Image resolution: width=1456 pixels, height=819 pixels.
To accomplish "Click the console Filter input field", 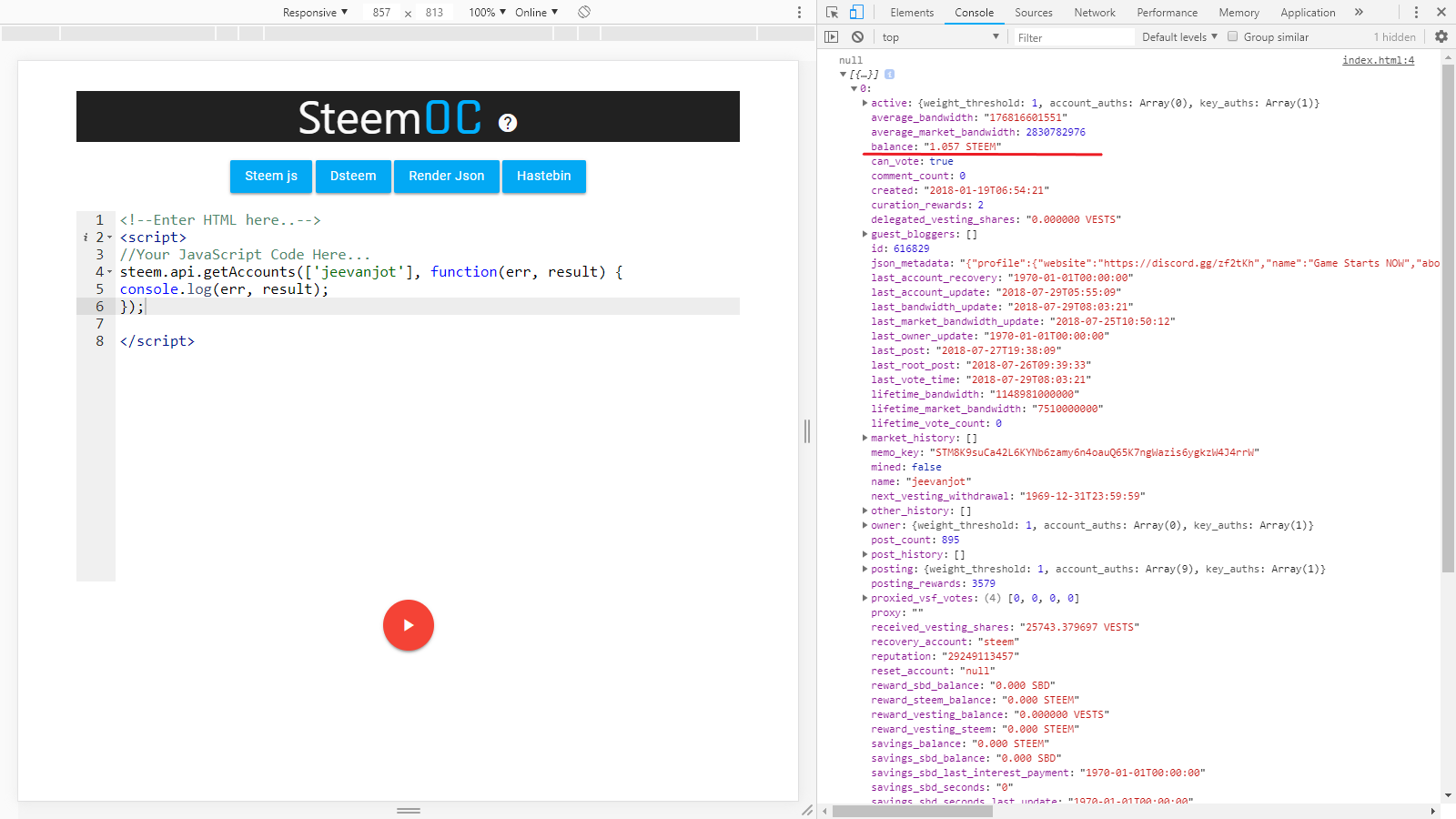I will click(x=1074, y=37).
